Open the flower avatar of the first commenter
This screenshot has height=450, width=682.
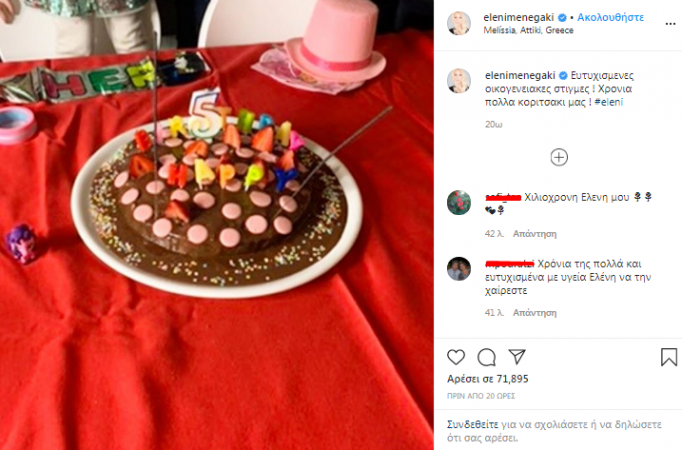pyautogui.click(x=459, y=203)
